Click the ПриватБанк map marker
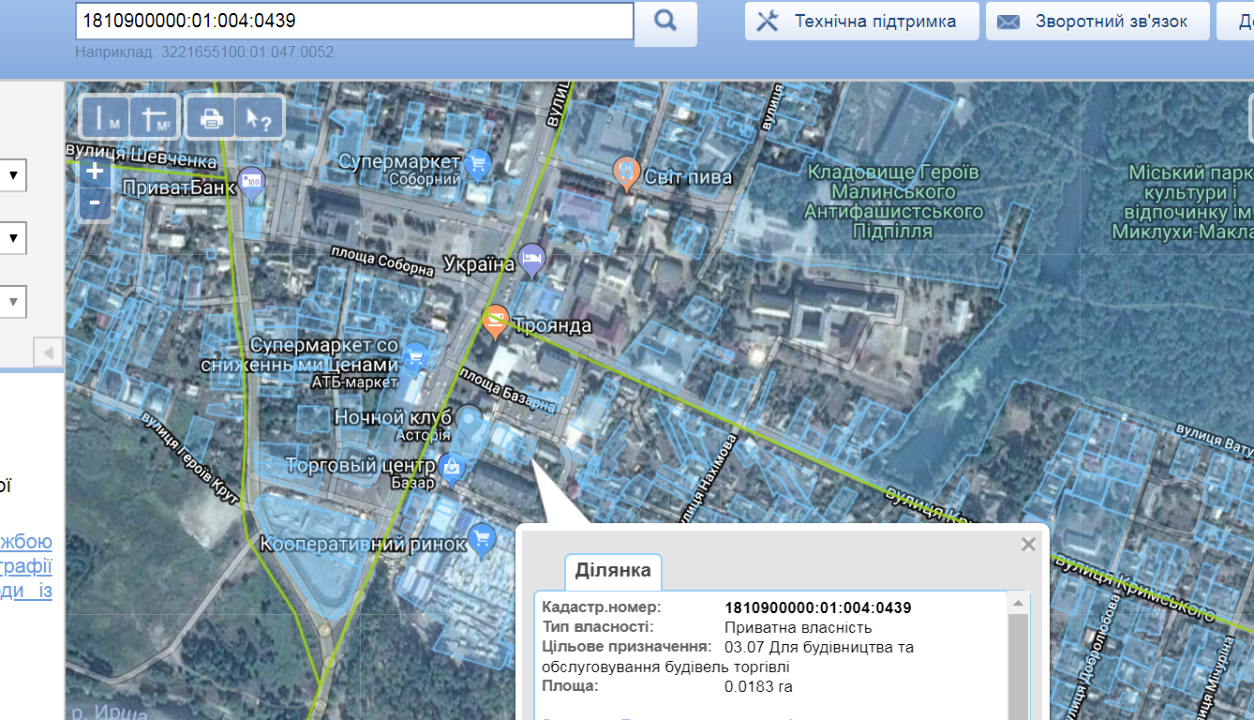 click(252, 181)
